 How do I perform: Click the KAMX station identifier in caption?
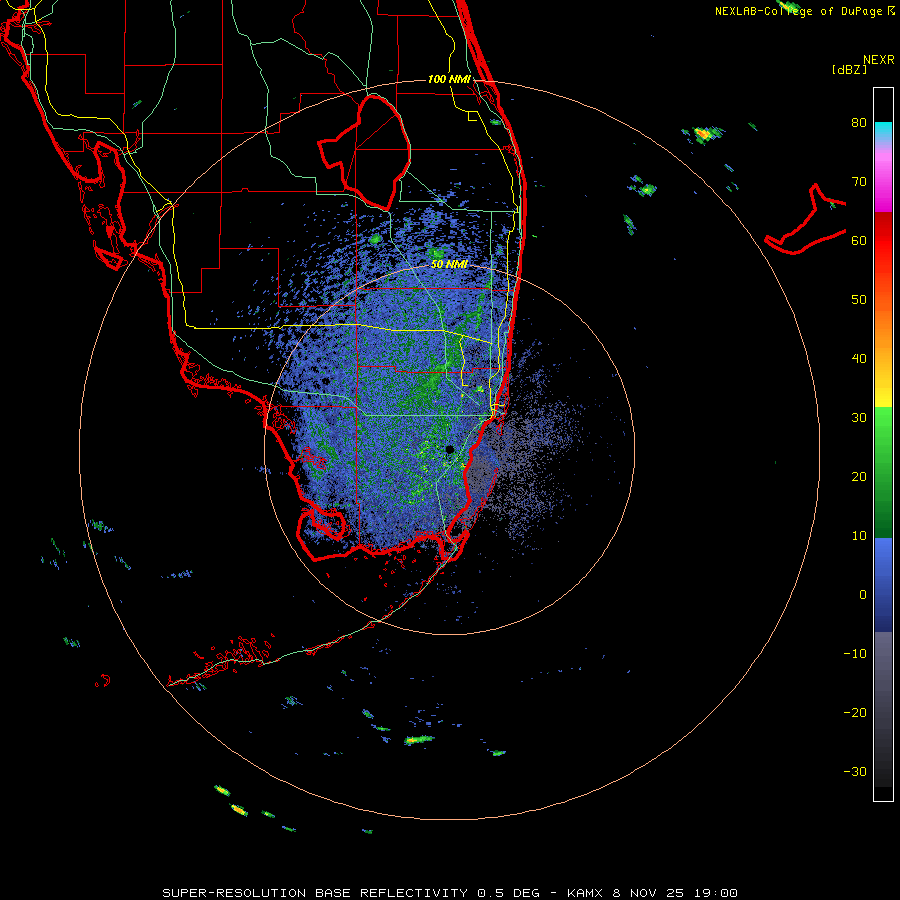[x=587, y=893]
